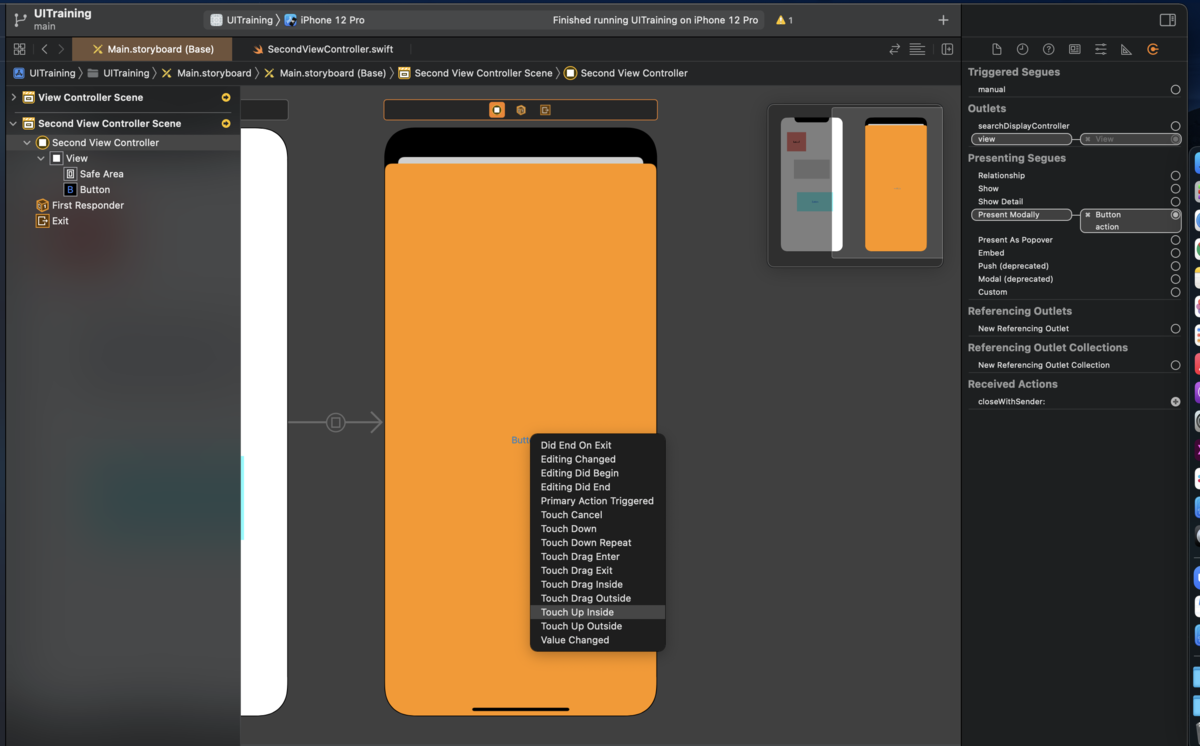The width and height of the screenshot is (1200, 746).
Task: Select Second View Controller icon in scene dock
Action: pyautogui.click(x=497, y=110)
